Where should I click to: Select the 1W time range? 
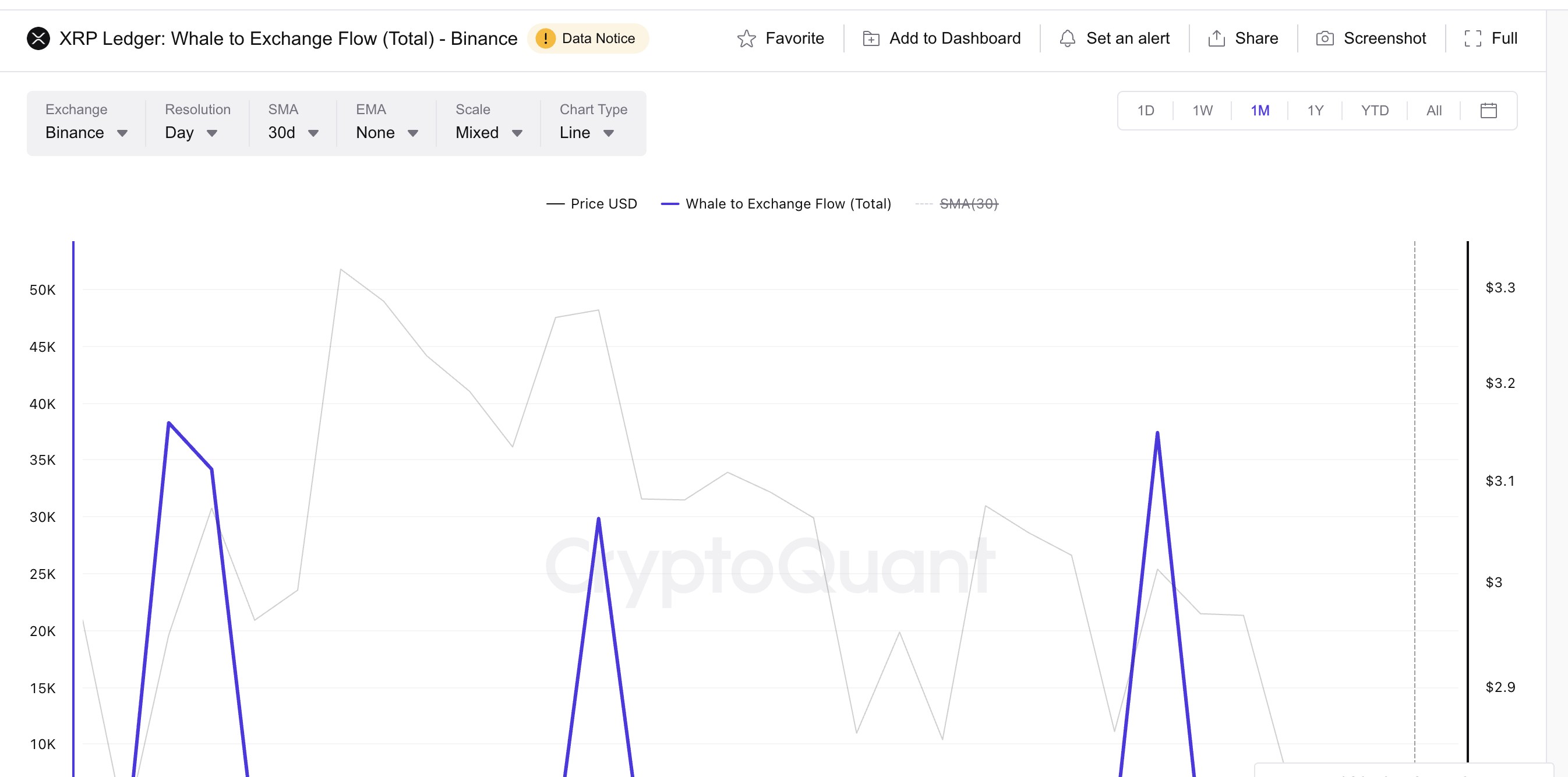pos(1202,111)
